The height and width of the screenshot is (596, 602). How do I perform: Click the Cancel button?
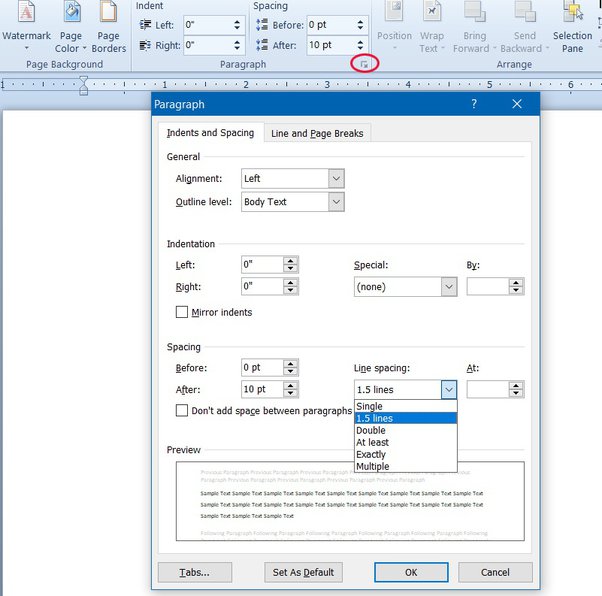click(495, 572)
